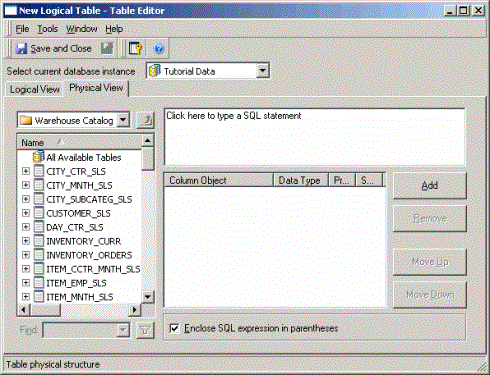This screenshot has width=490, height=375.
Task: Toggle Enclose SQL expression in parentheses checkbox
Action: click(x=174, y=328)
